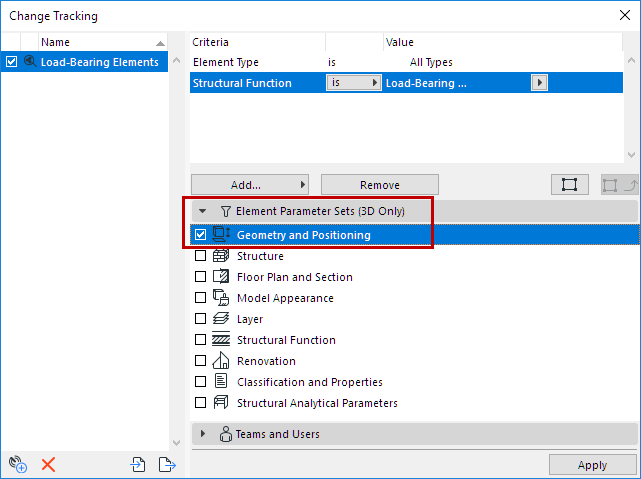Viewport: 641px width, 479px height.
Task: Click the import rules icon
Action: pyautogui.click(x=138, y=464)
